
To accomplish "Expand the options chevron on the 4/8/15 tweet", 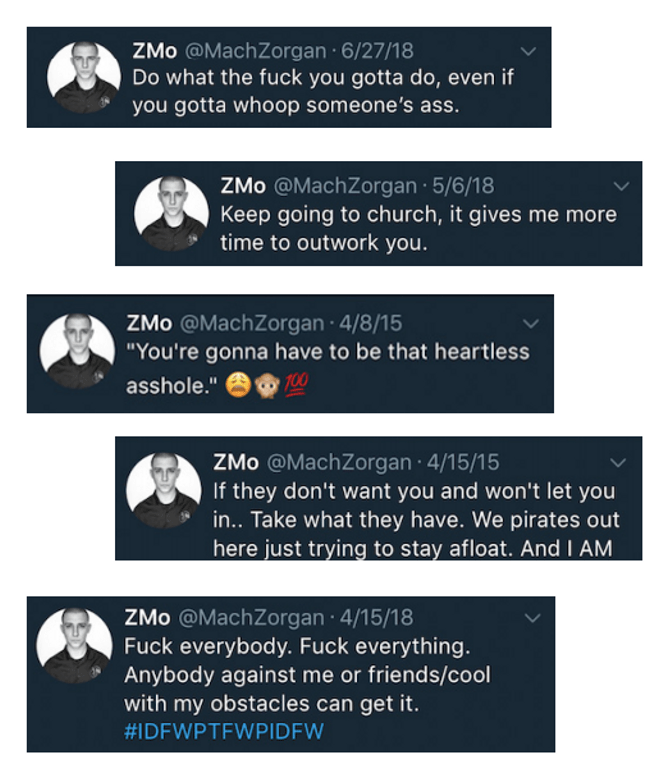I will [532, 324].
